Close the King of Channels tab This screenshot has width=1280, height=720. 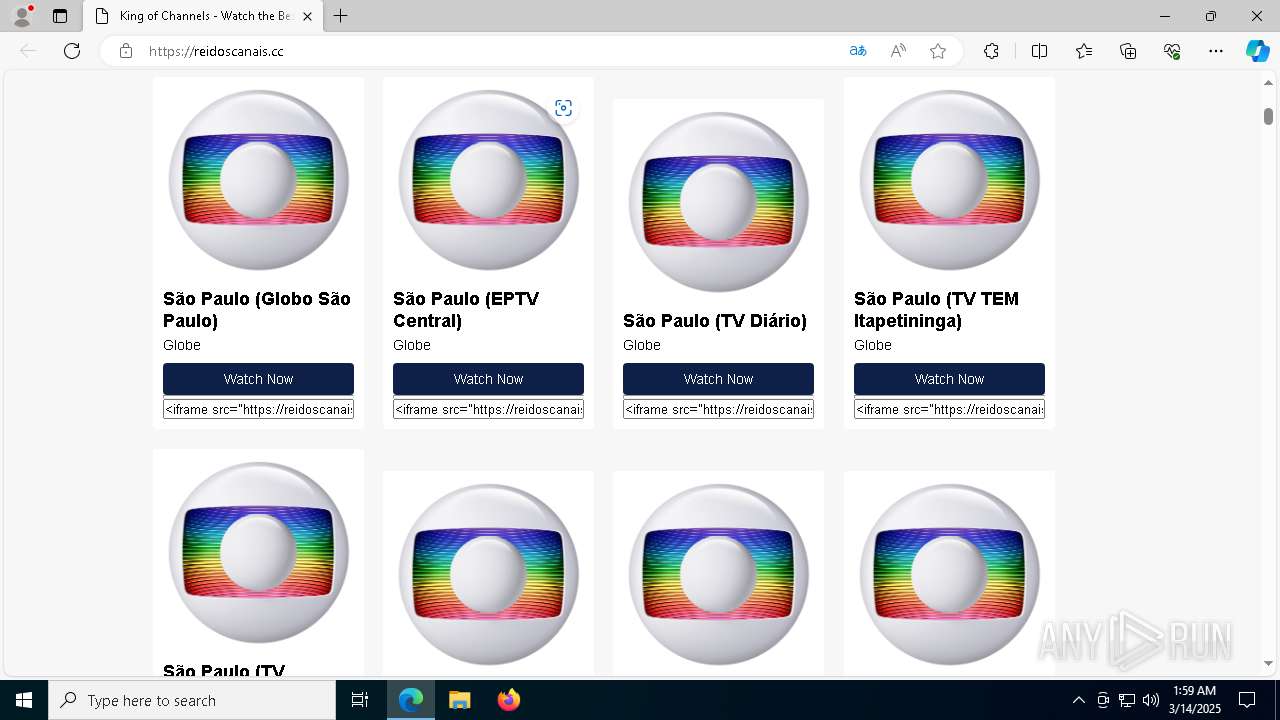[x=308, y=16]
